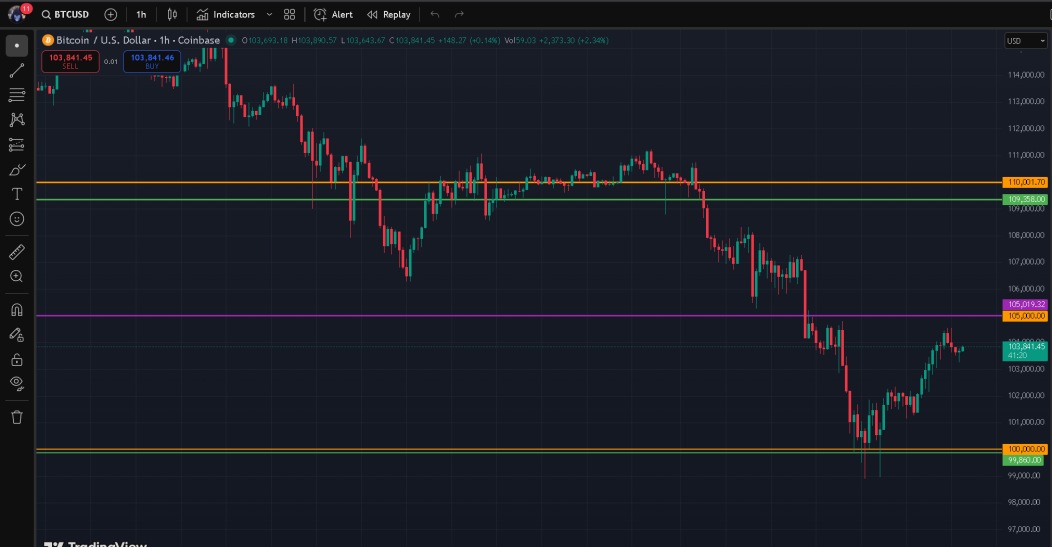This screenshot has height=547, width=1052.
Task: Click the red 103,841.45 SELL button
Action: (70, 61)
